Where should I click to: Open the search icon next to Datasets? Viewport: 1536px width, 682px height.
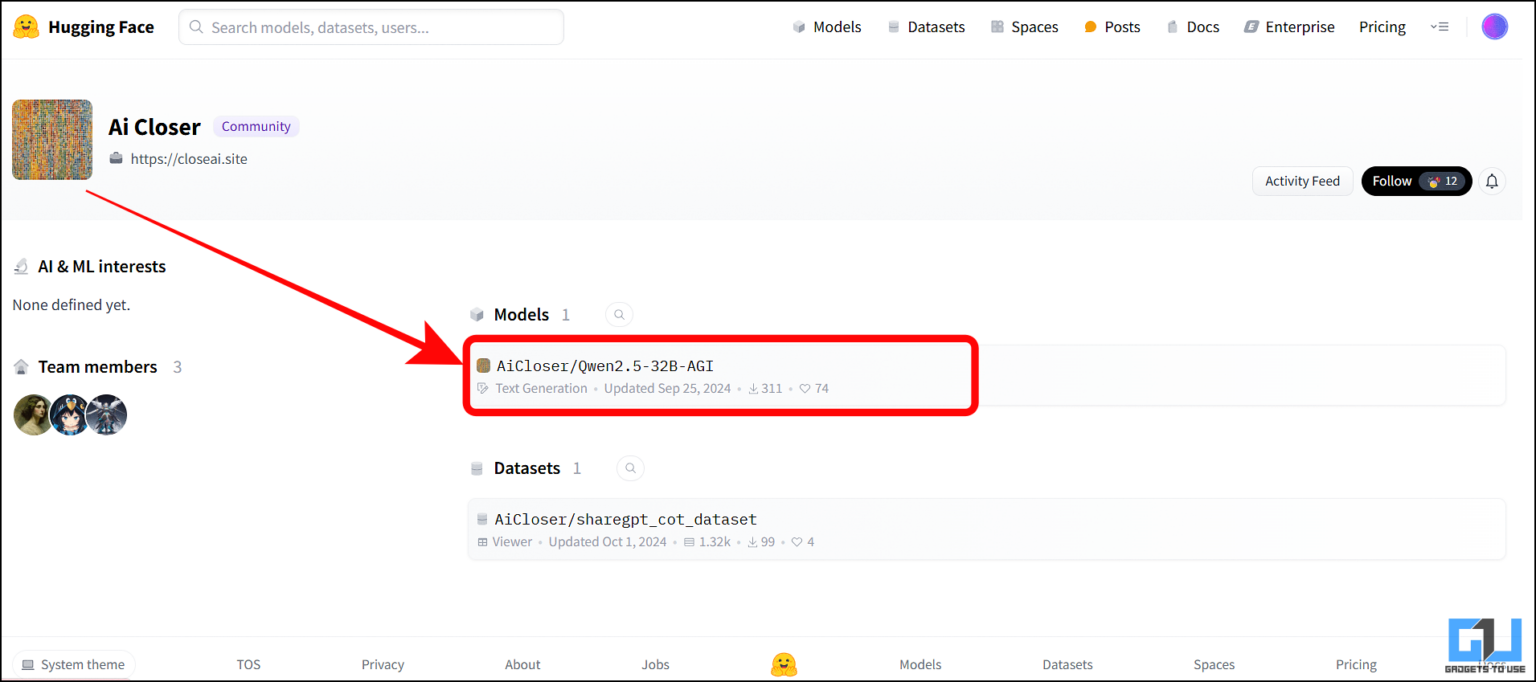pos(630,468)
